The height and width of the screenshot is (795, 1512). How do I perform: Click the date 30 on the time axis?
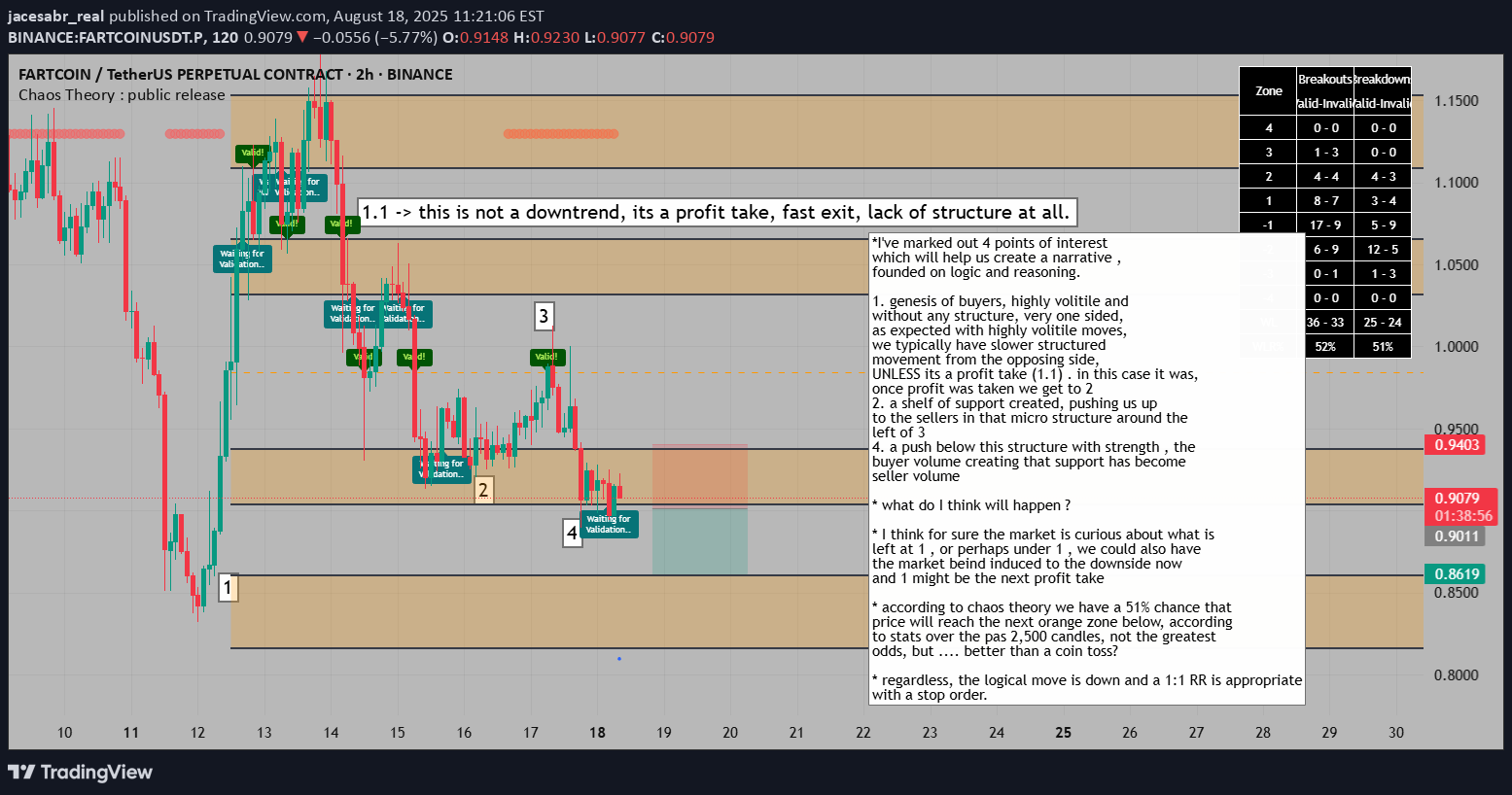click(1396, 733)
